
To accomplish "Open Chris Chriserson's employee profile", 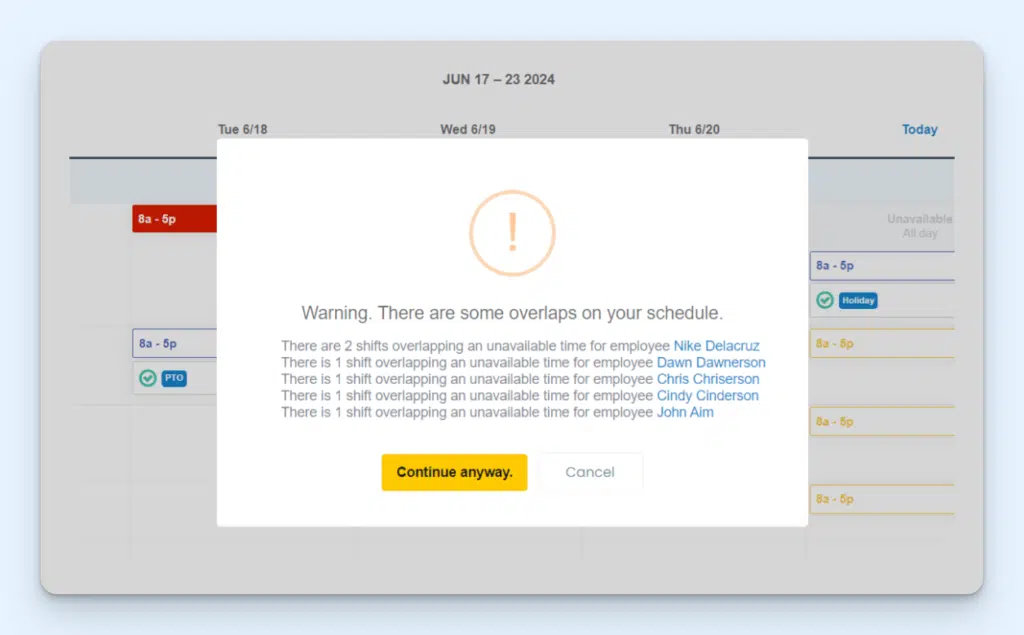I will pos(708,379).
